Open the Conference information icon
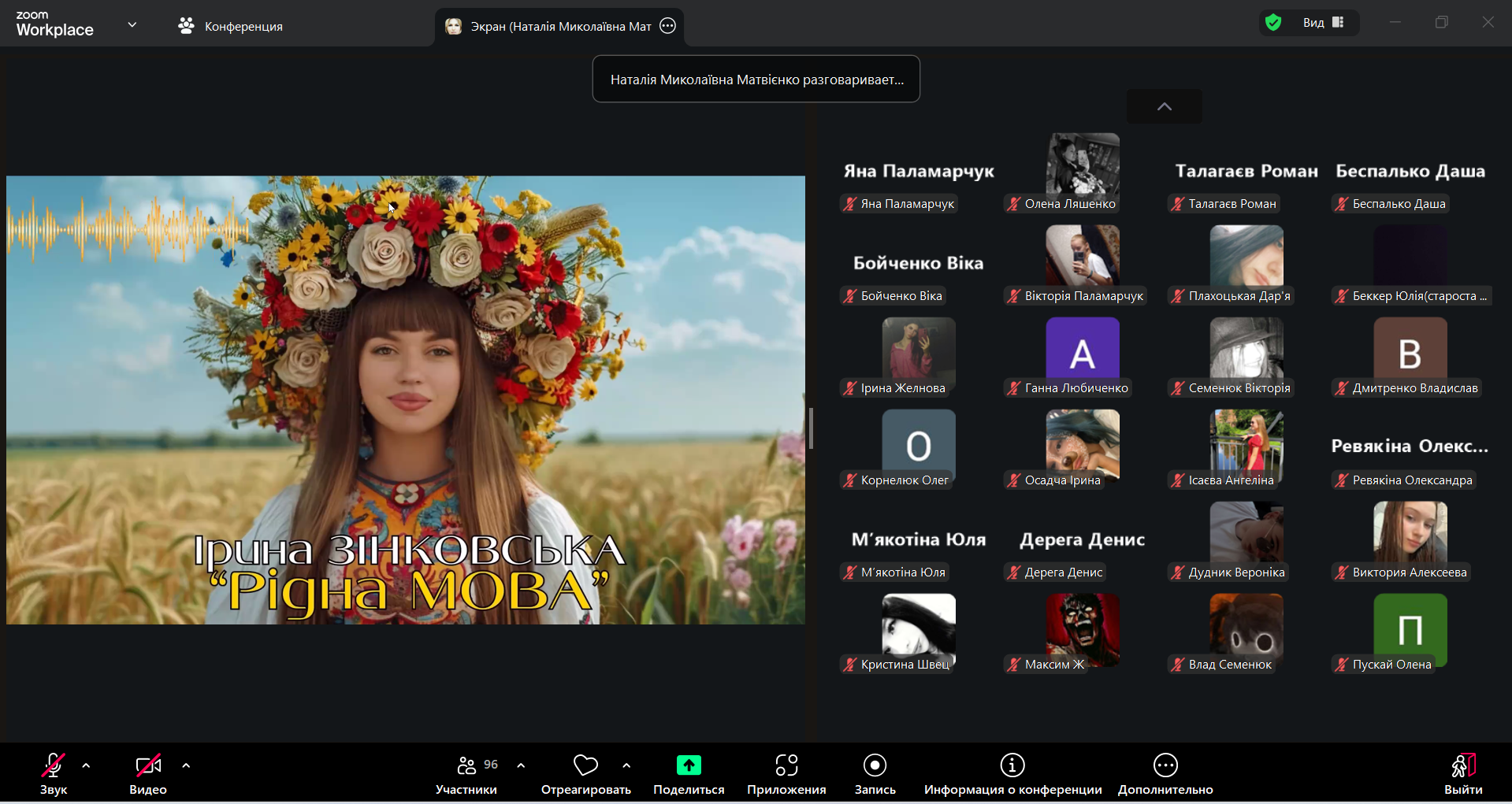Image resolution: width=1512 pixels, height=804 pixels. [x=1012, y=765]
